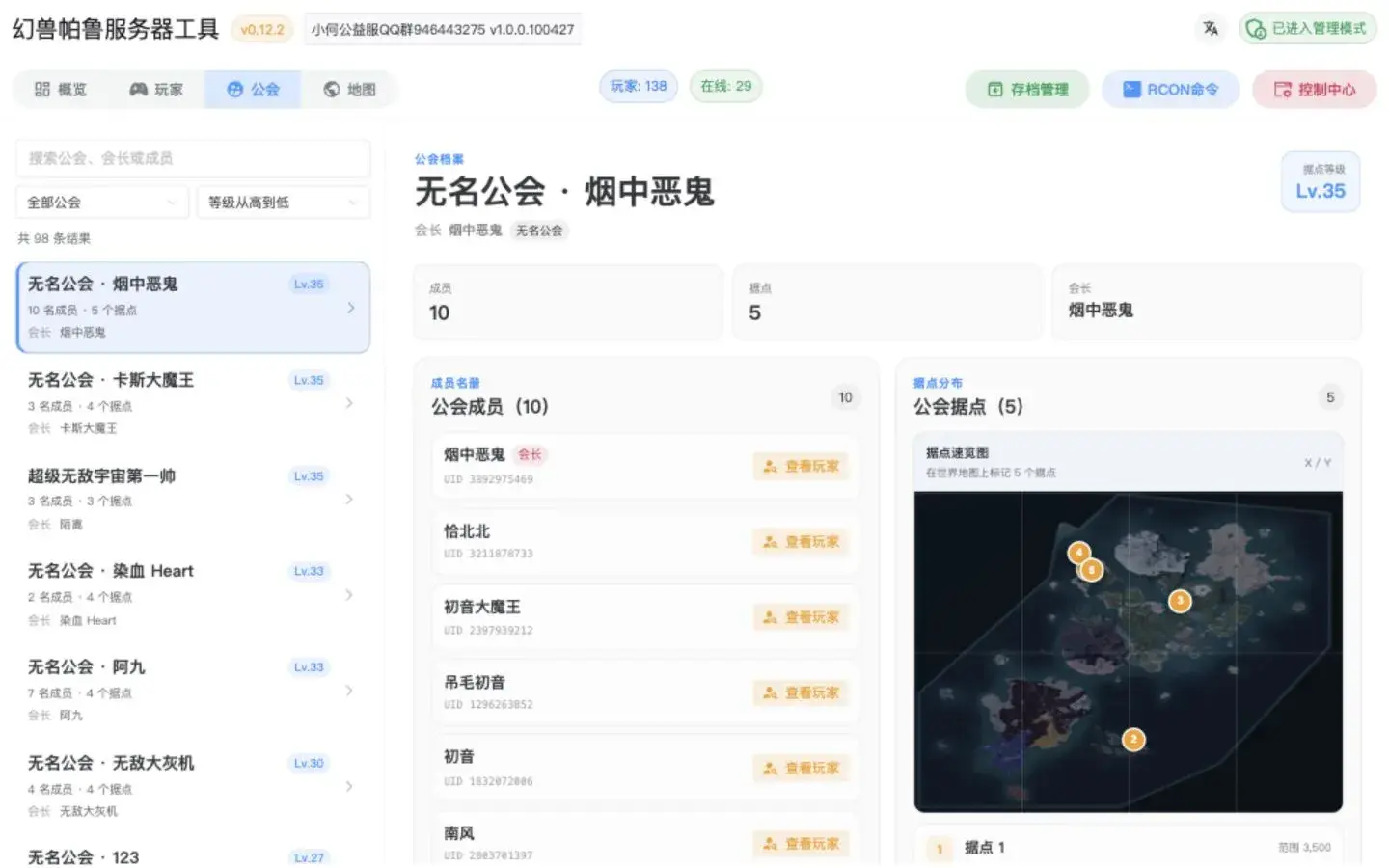Click the 玩家: 138 player count badge
1389x868 pixels.
(639, 86)
